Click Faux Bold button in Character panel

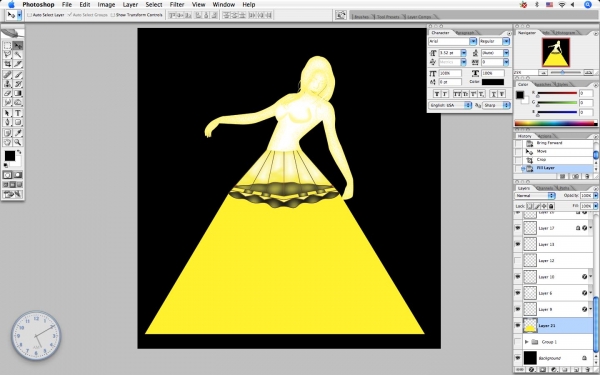tap(436, 94)
